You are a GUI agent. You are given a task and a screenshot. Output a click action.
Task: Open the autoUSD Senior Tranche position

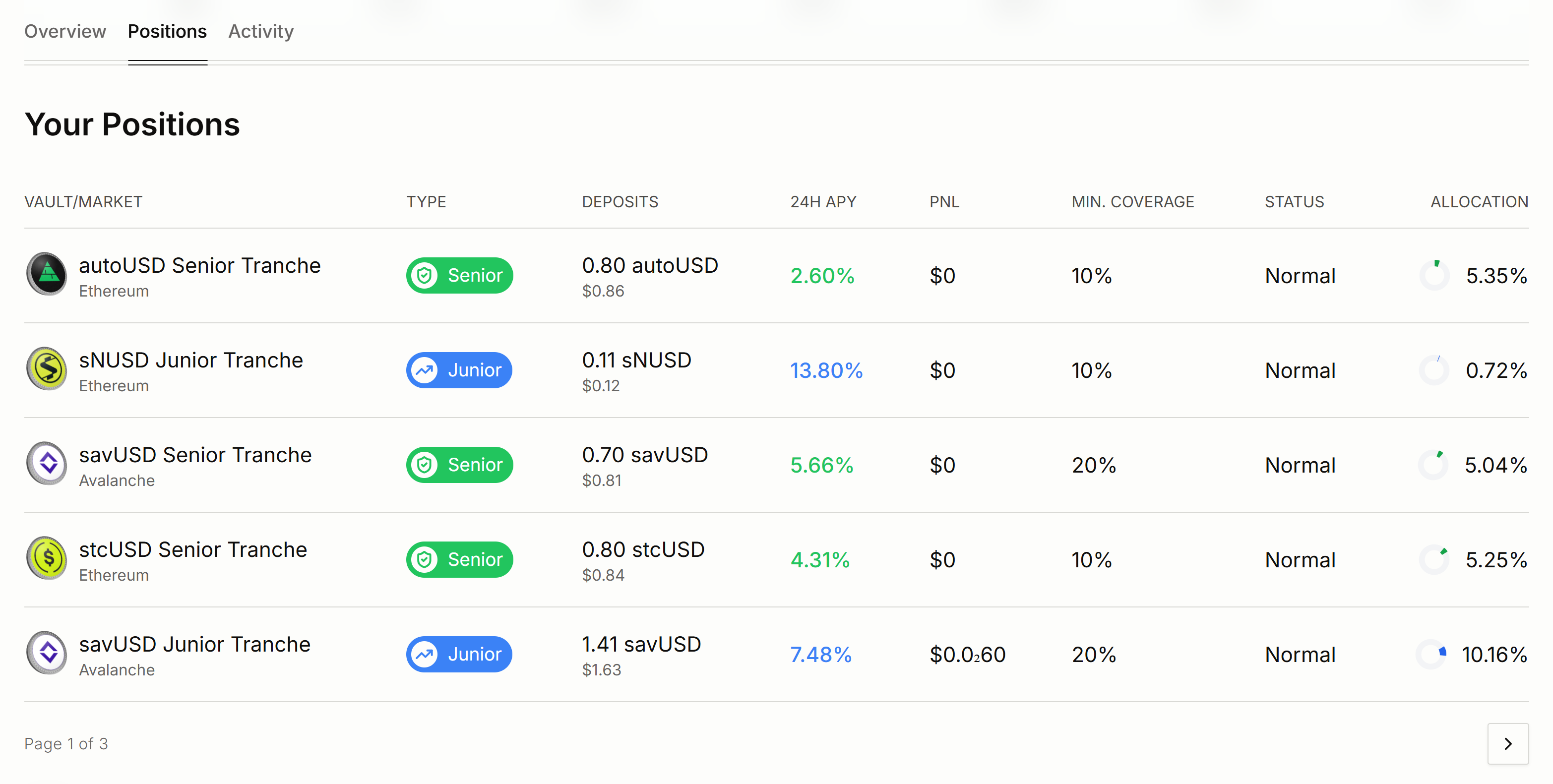tap(199, 266)
